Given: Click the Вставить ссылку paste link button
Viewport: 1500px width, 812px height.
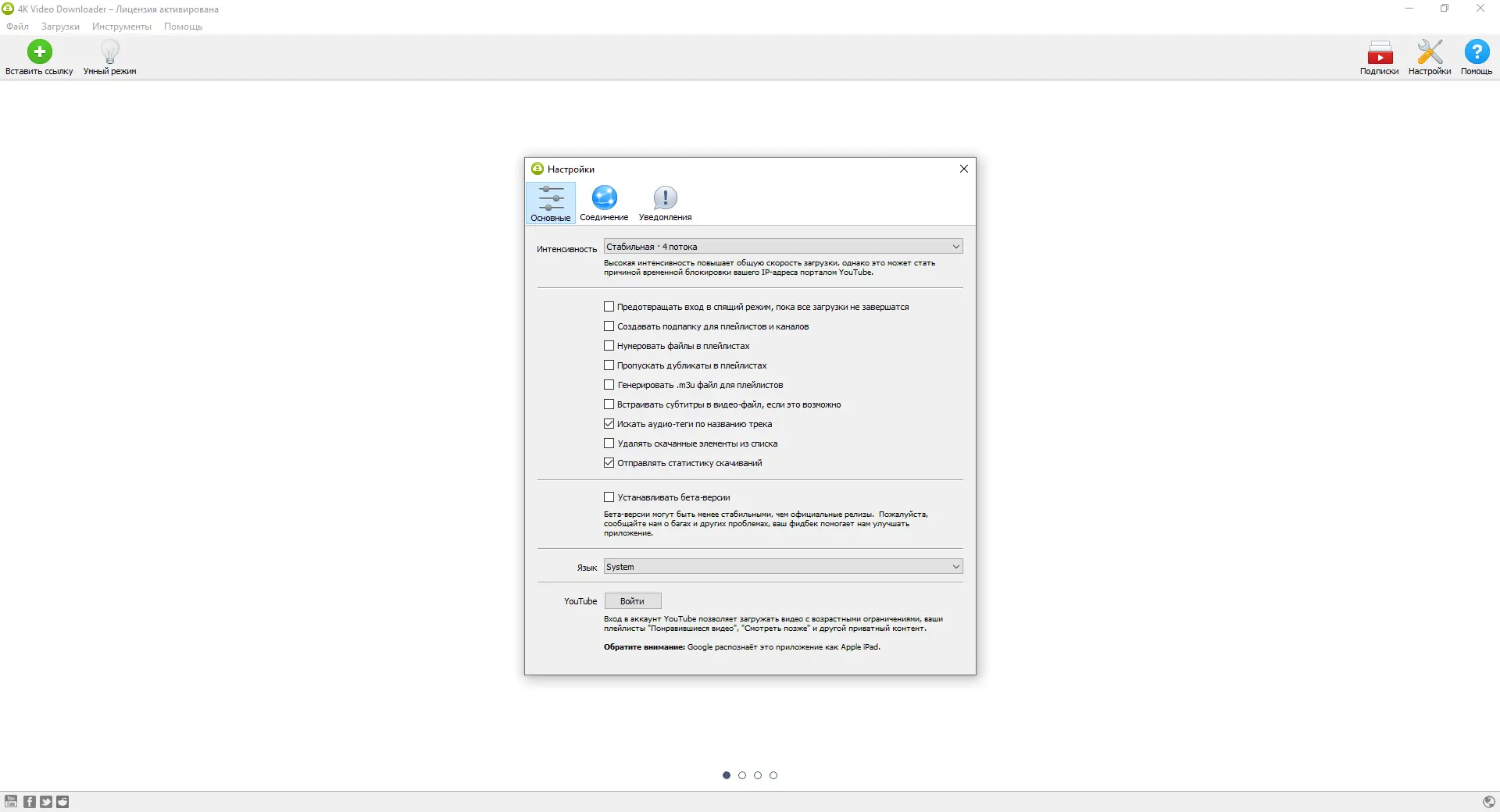Looking at the screenshot, I should [x=39, y=58].
